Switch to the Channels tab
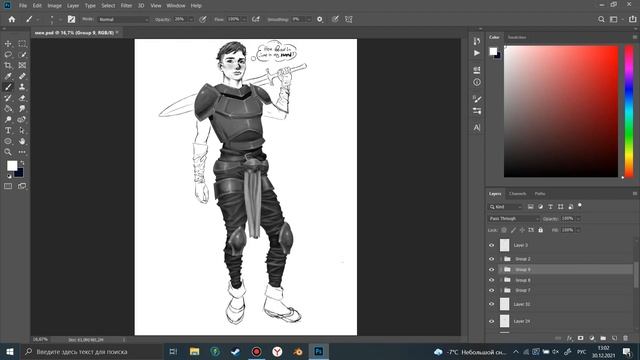Image resolution: width=640 pixels, height=360 pixels. pos(517,194)
